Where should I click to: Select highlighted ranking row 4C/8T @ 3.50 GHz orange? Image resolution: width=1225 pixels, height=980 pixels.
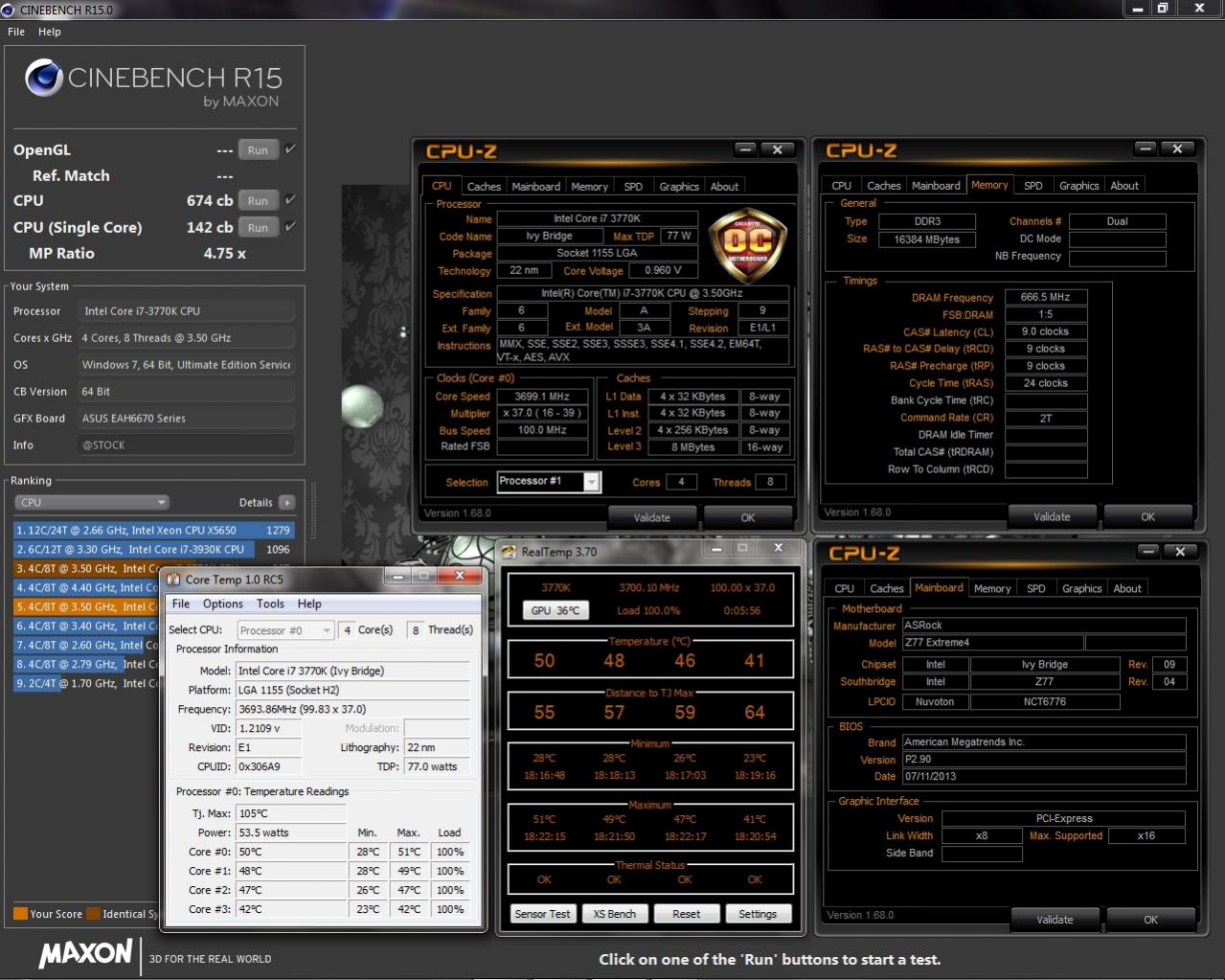86,606
